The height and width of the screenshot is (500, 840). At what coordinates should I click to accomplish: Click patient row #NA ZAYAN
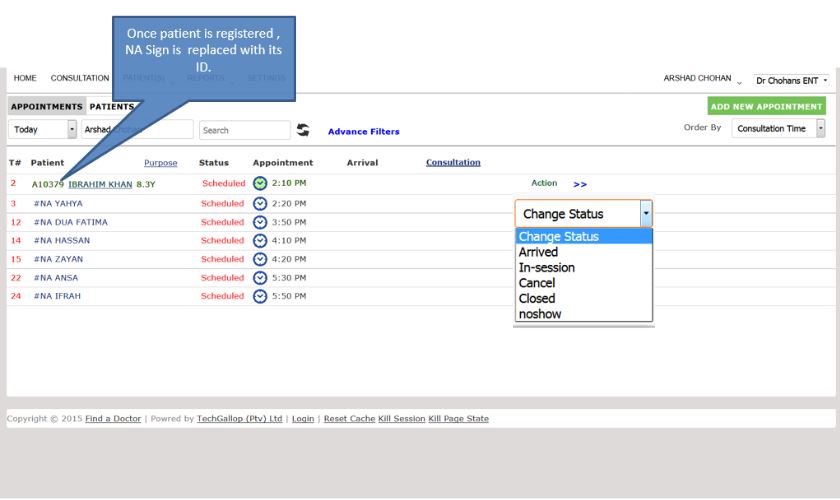click(x=58, y=259)
